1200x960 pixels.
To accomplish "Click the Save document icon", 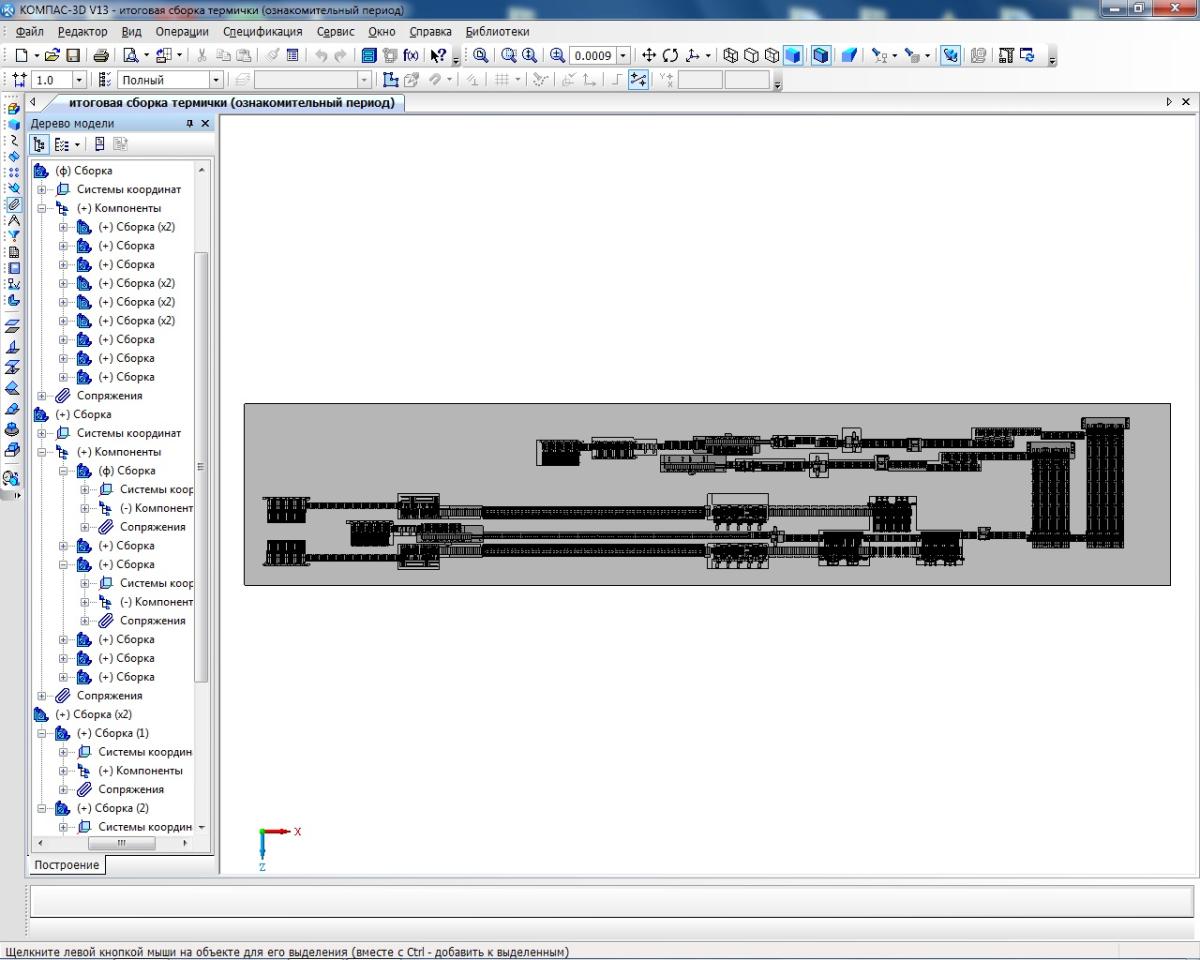I will click(73, 56).
